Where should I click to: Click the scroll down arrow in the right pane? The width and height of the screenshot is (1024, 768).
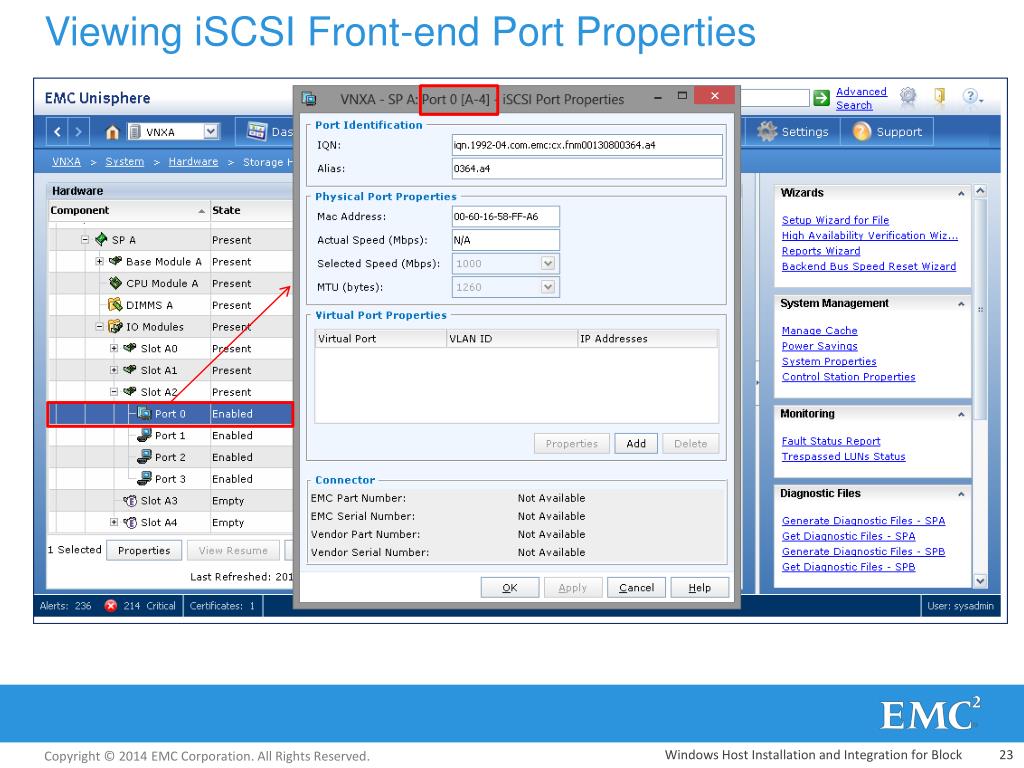click(x=980, y=580)
